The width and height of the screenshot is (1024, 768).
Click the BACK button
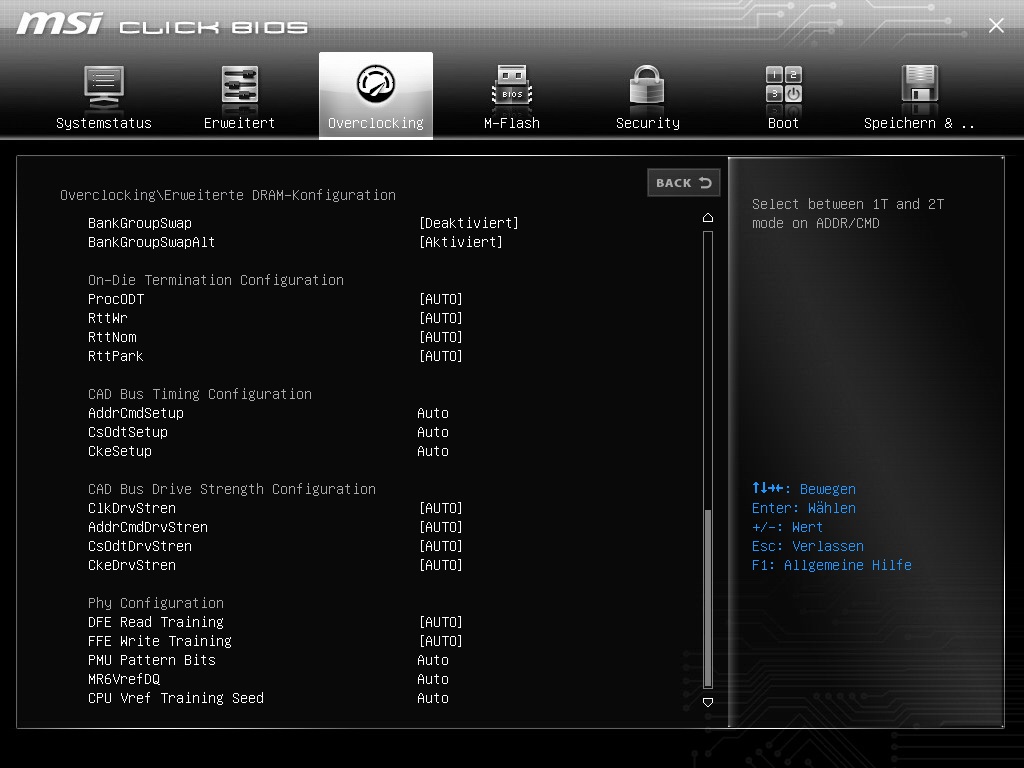coord(684,183)
